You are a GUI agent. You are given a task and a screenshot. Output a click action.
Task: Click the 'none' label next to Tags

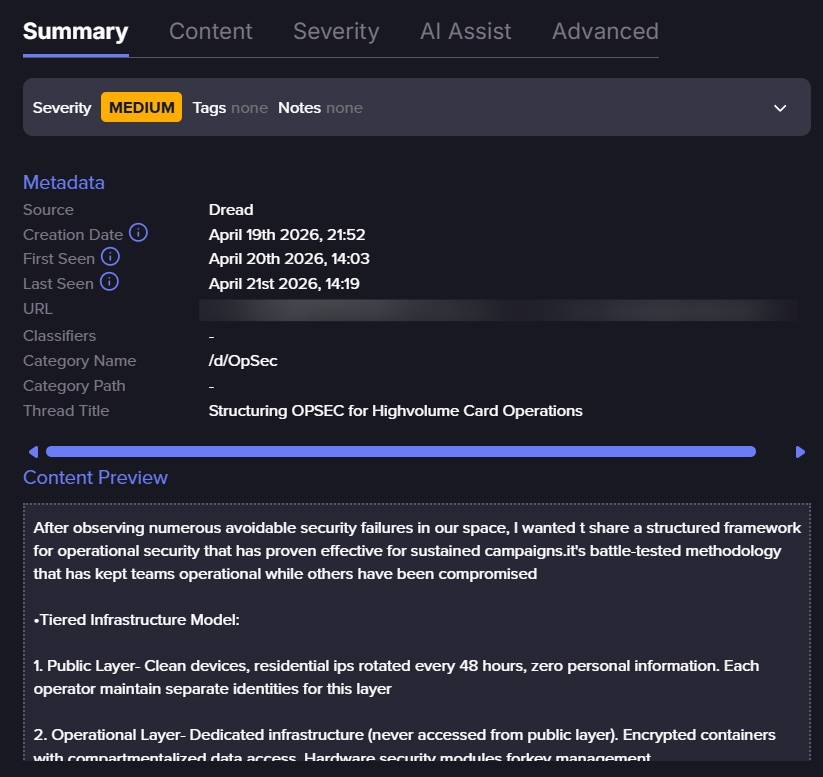coord(249,107)
